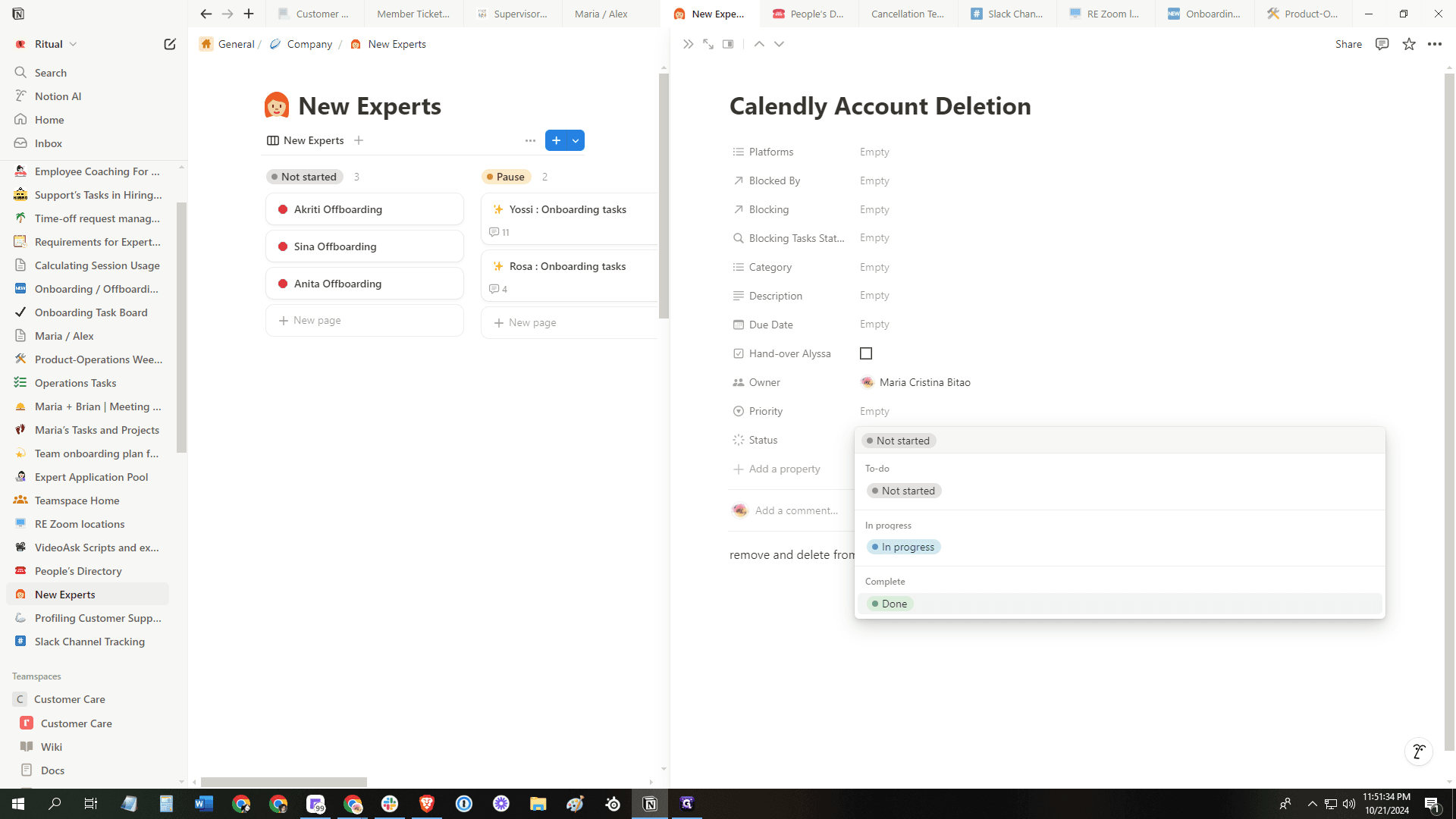
Task: Add a new view to New Experts
Action: (359, 140)
